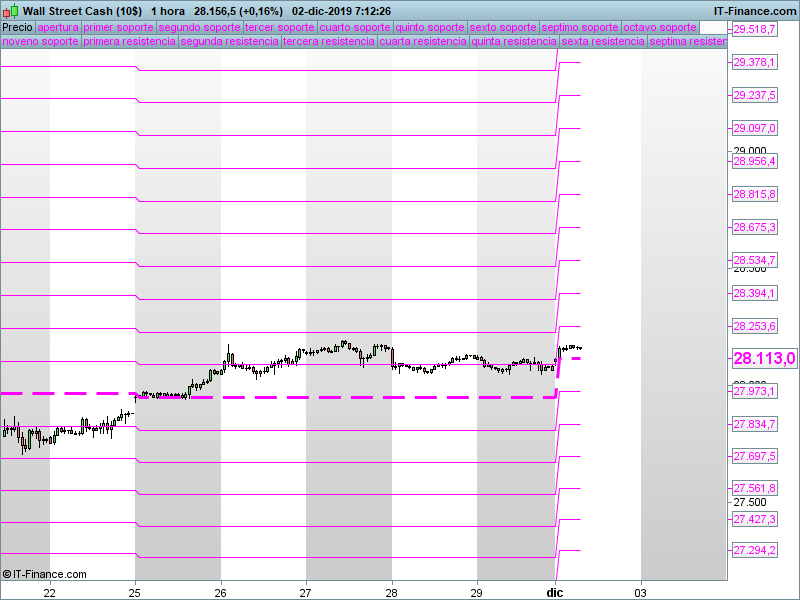Select the apertura indicator label

click(x=58, y=27)
